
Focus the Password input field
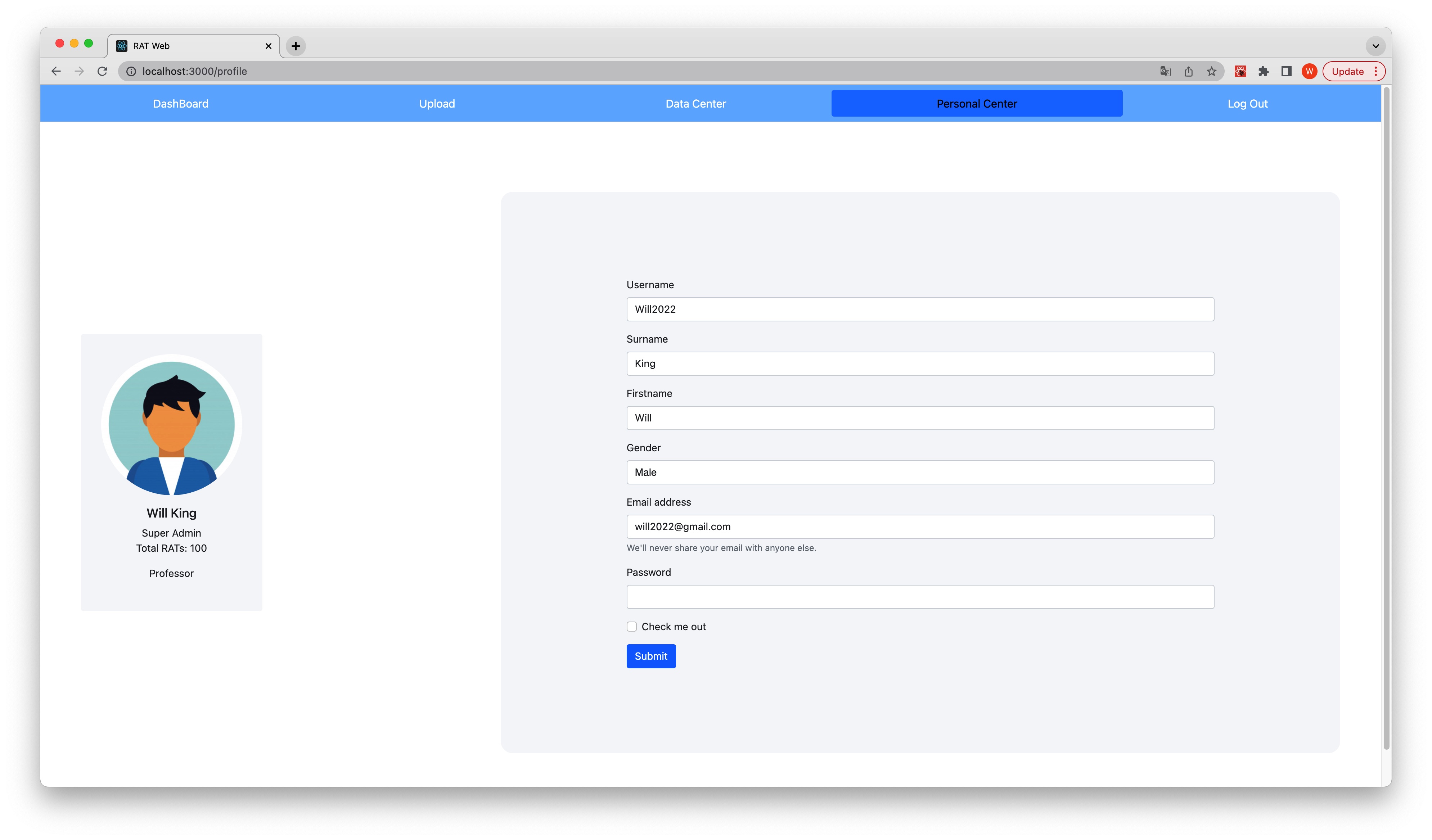click(x=920, y=597)
